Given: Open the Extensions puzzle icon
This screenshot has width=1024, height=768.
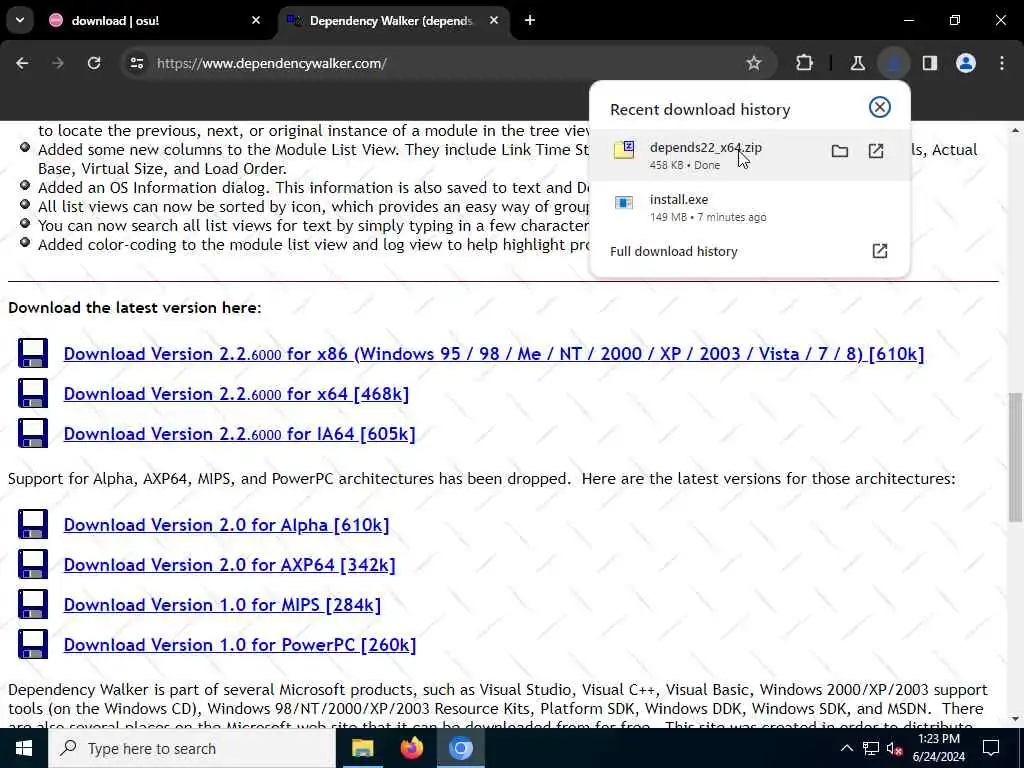Looking at the screenshot, I should 805,63.
